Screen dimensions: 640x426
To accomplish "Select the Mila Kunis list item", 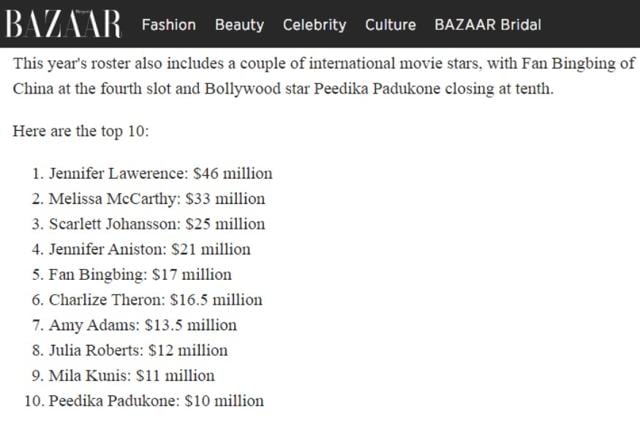I will [x=123, y=376].
